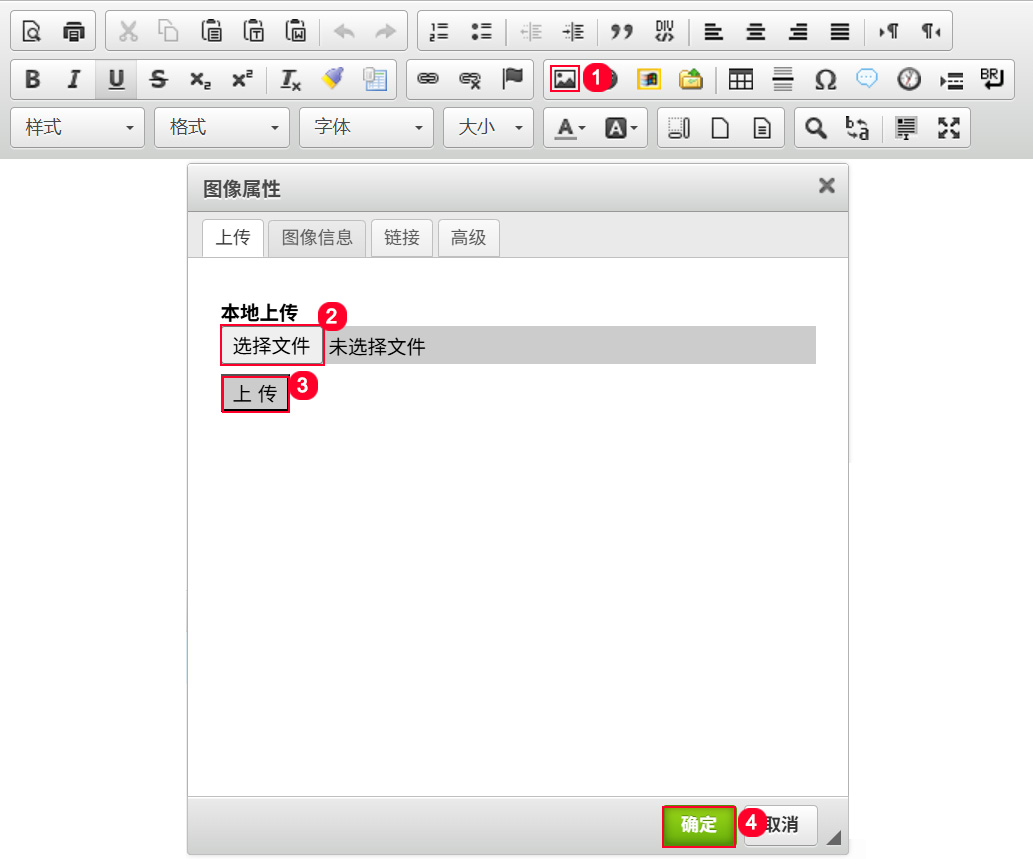
Task: Open the 样式 styles dropdown
Action: 78,128
